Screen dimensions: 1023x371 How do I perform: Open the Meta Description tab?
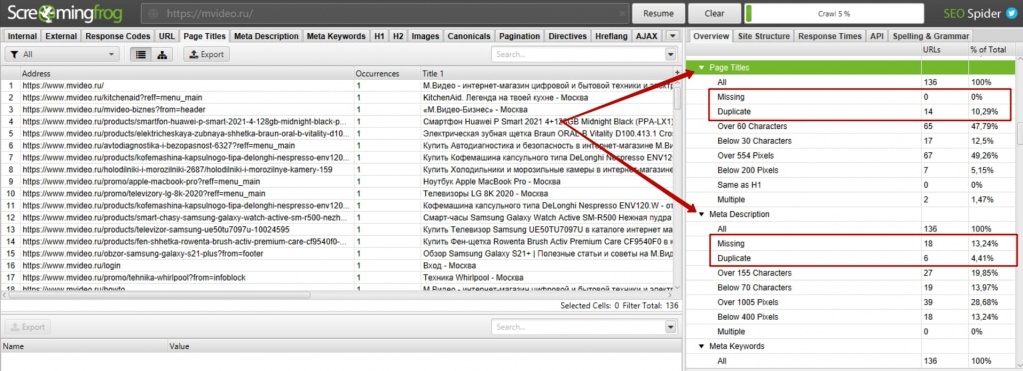click(x=266, y=37)
